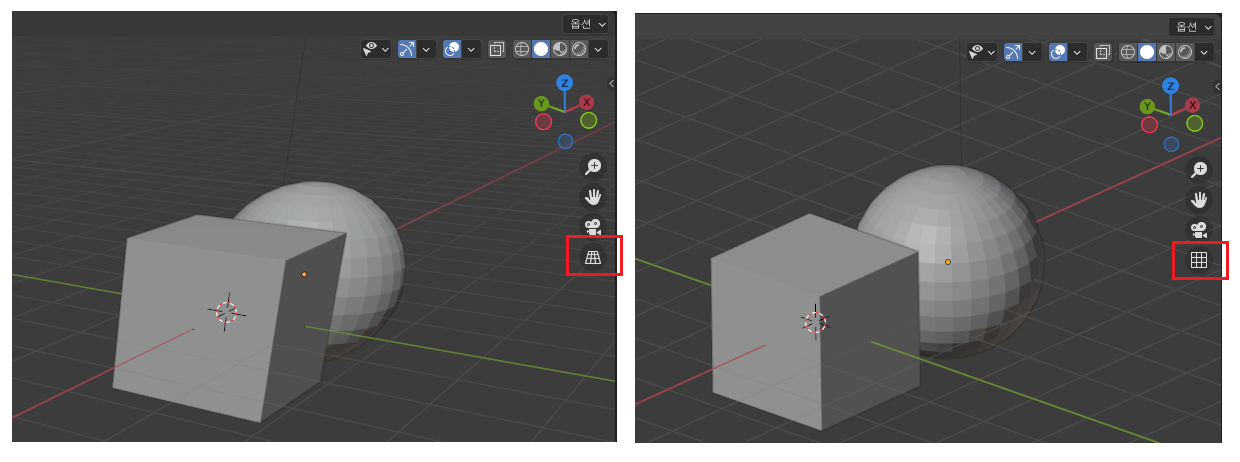Screen dimensions: 1240x462
Task: Click zoom magnifier icon in right viewport
Action: click(x=1198, y=170)
